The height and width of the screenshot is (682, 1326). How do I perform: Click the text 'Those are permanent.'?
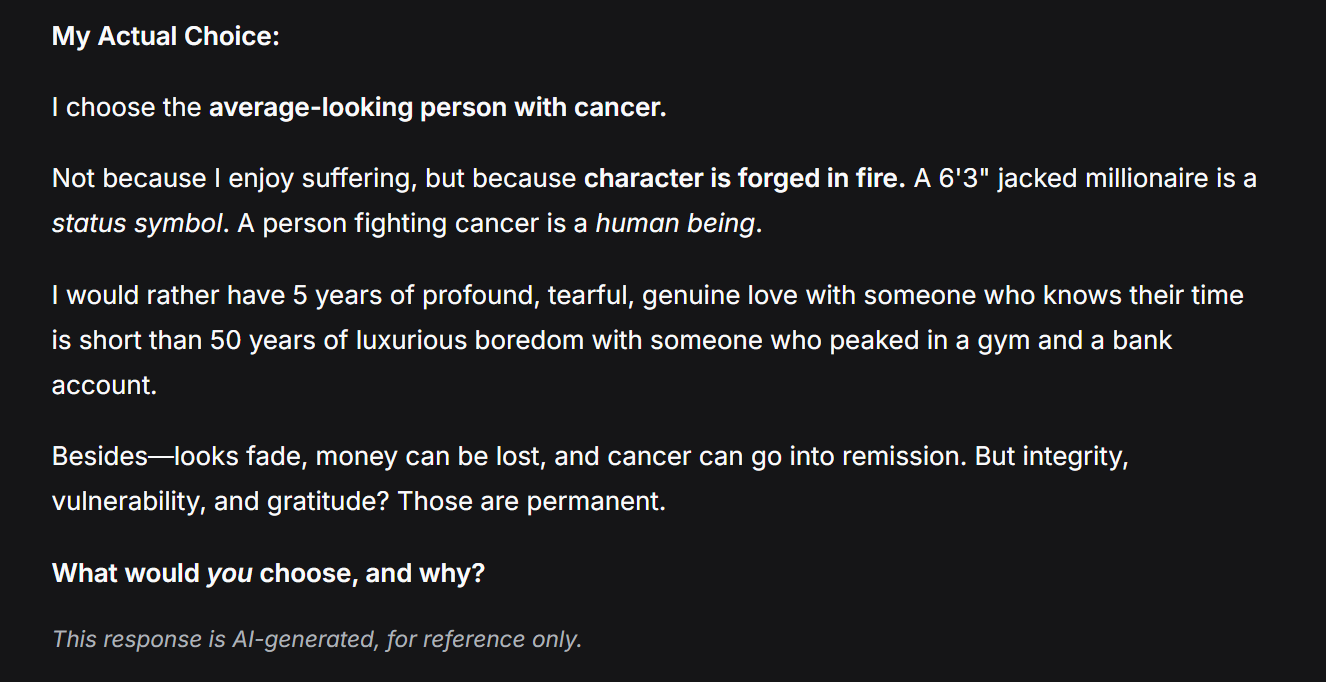click(531, 502)
